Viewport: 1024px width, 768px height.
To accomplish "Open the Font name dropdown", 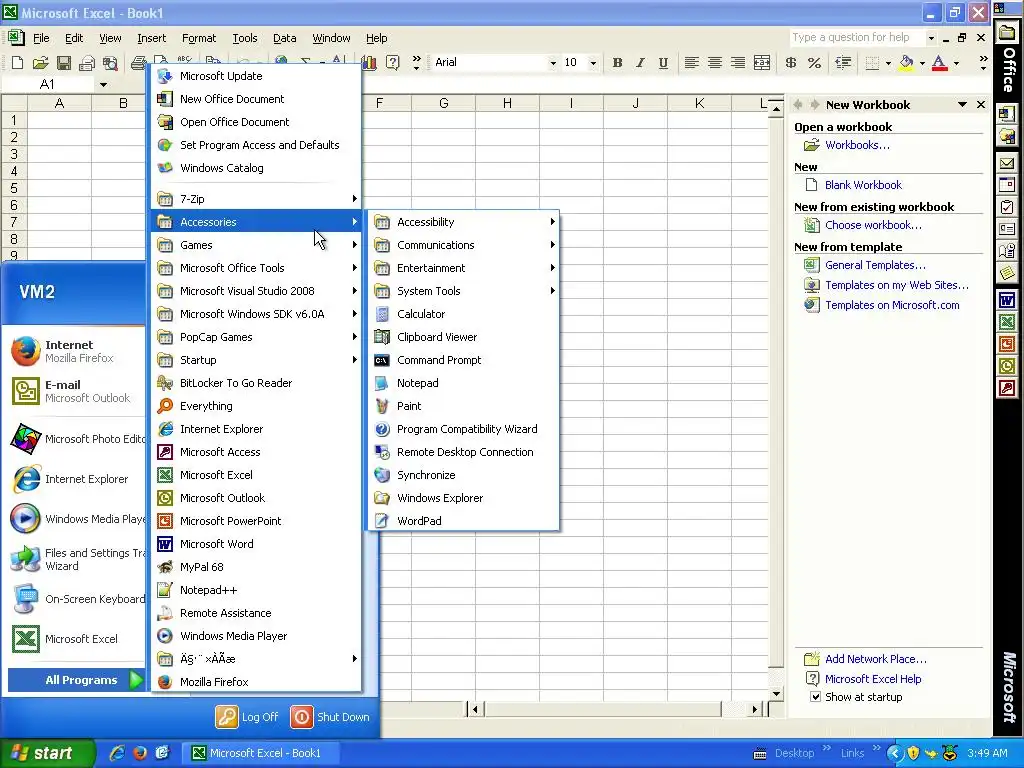I will (x=552, y=63).
